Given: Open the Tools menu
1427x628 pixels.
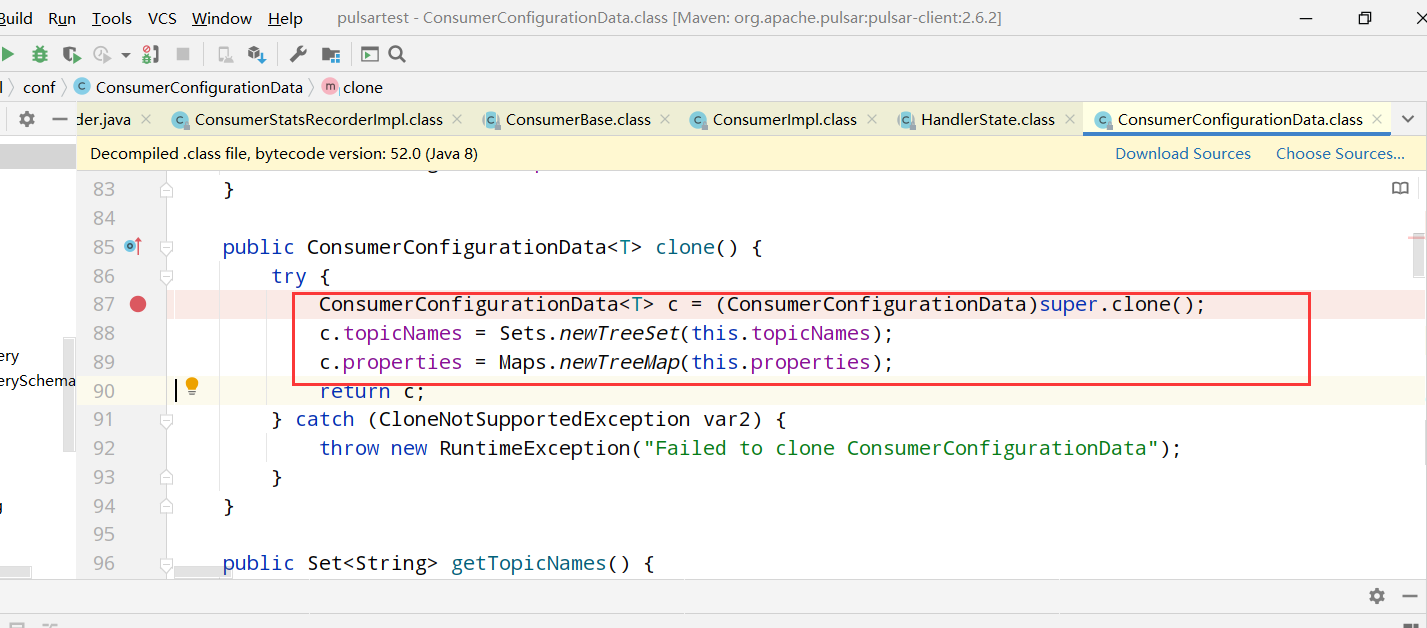Looking at the screenshot, I should coord(111,18).
